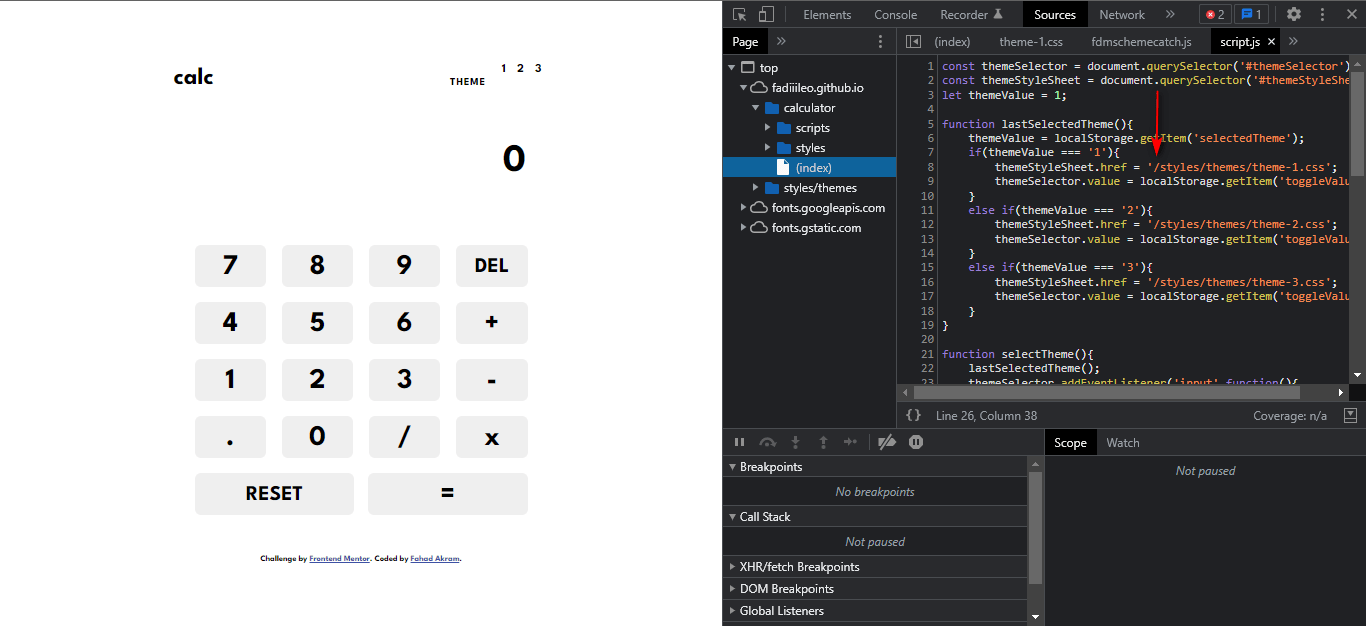The width and height of the screenshot is (1366, 626).
Task: Click the Step debugger arrow
Action: [x=851, y=442]
